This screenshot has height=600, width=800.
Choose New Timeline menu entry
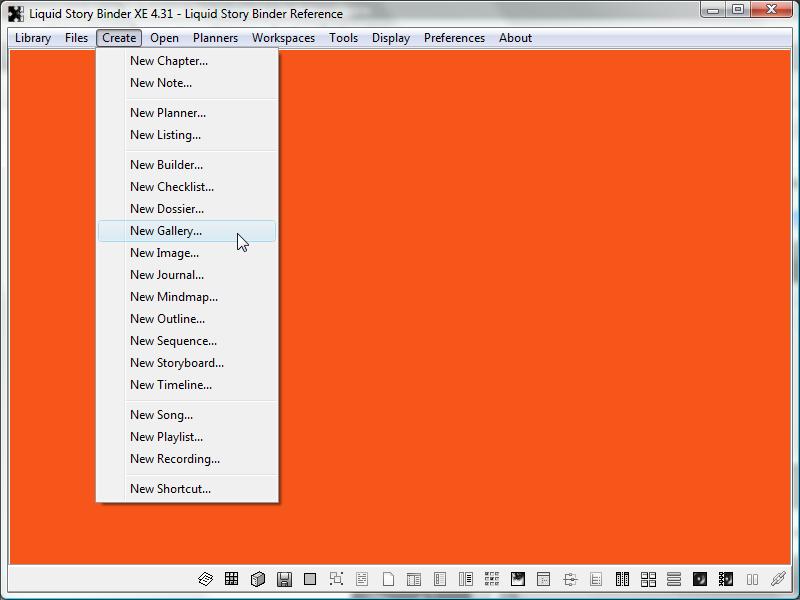171,385
